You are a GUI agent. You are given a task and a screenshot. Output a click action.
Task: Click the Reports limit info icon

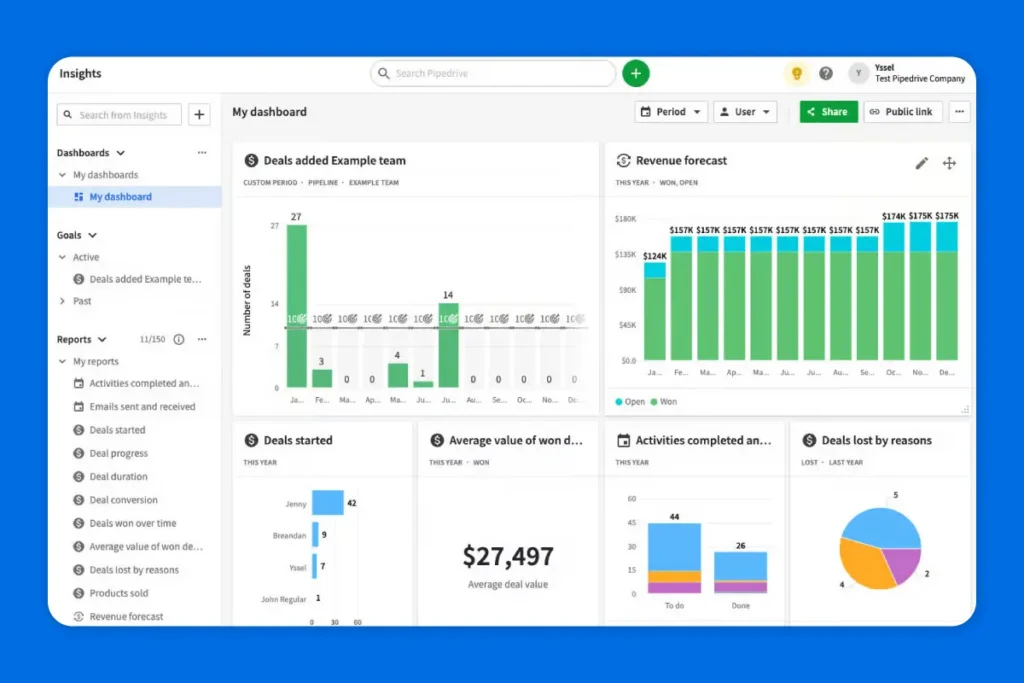tap(178, 340)
